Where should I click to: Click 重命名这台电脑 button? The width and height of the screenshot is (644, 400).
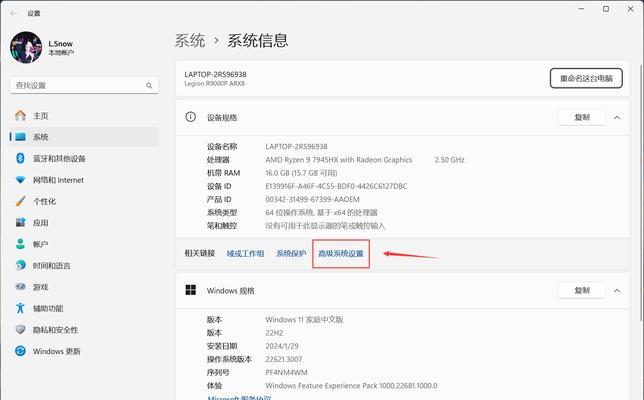click(586, 78)
